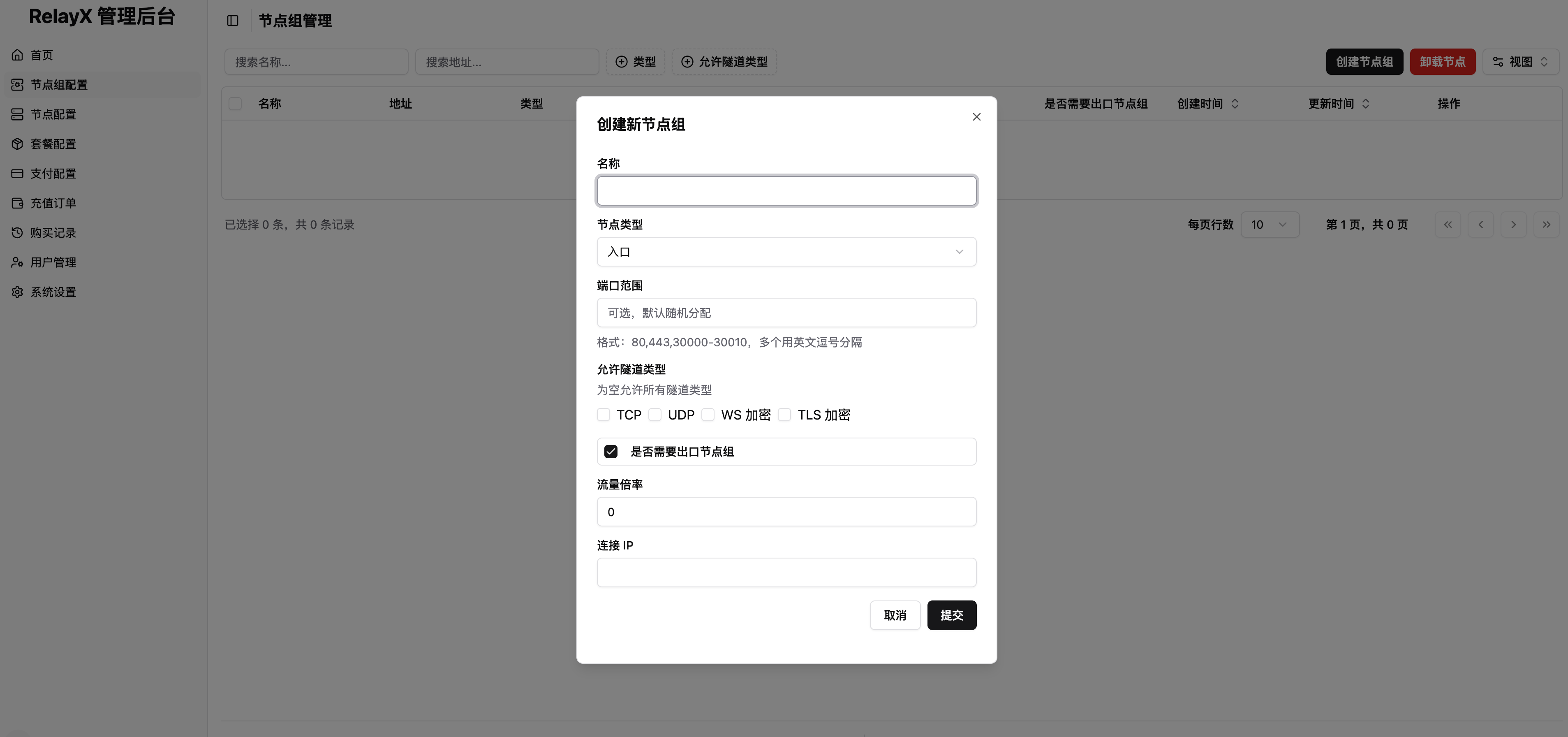Click the home icon beside 首页

point(17,55)
